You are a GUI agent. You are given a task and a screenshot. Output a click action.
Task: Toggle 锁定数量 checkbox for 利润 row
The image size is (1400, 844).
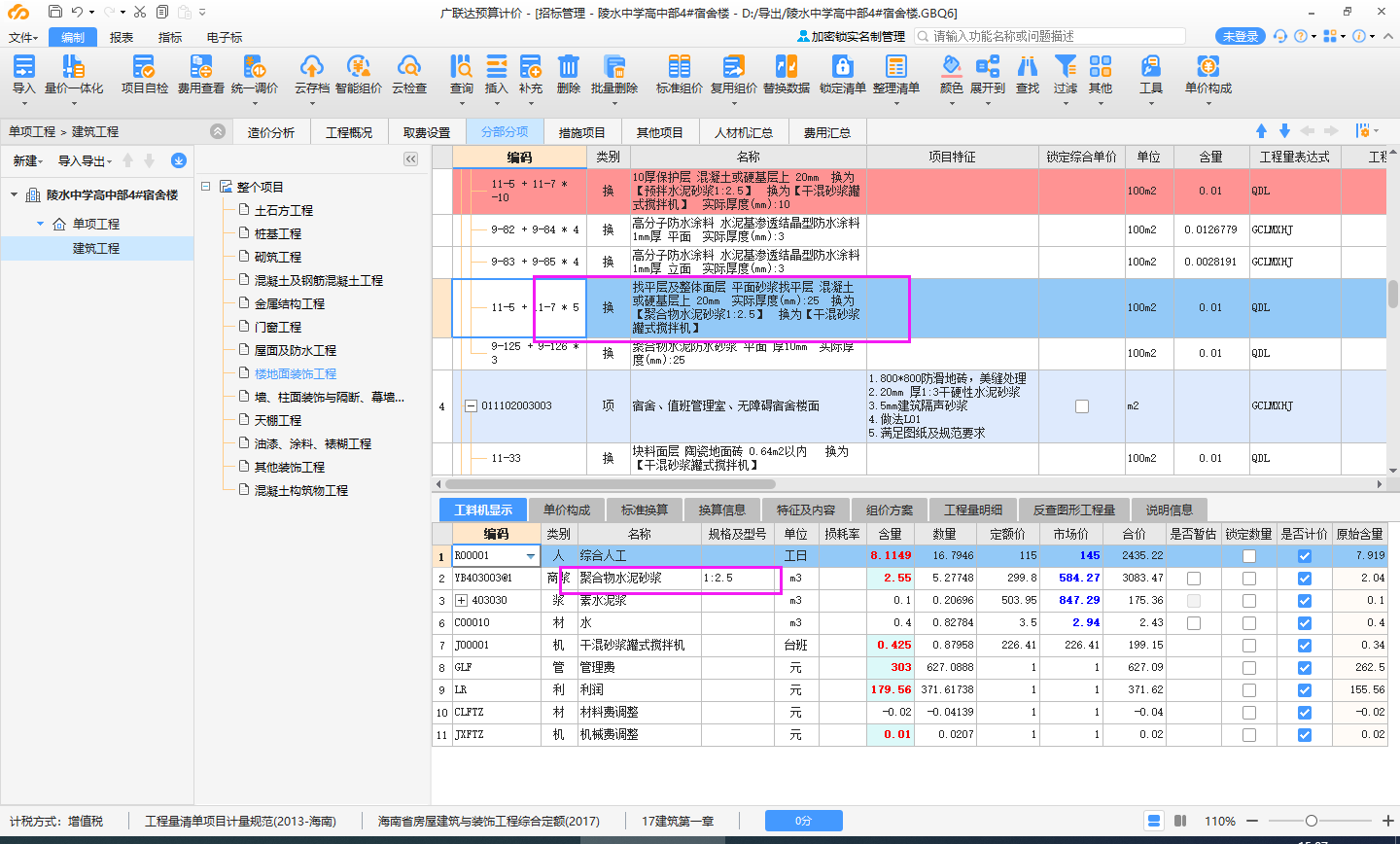coord(1249,690)
